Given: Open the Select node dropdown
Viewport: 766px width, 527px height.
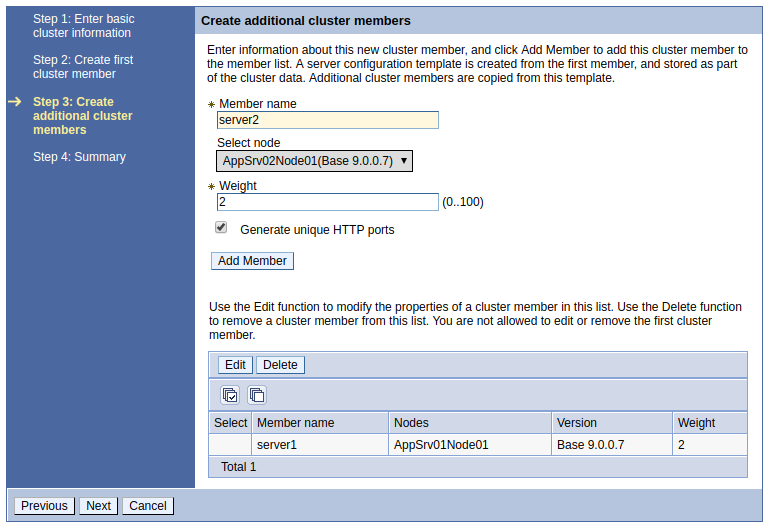Looking at the screenshot, I should (x=315, y=161).
